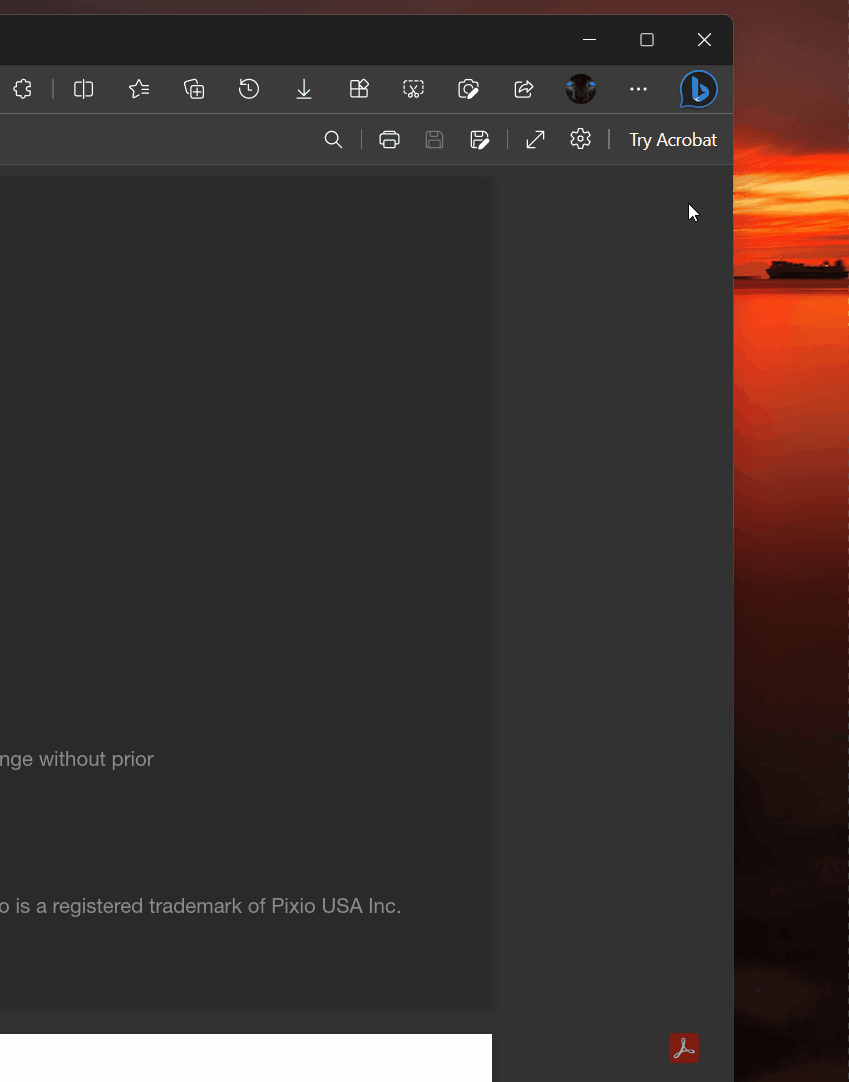
Task: Start Web capture tool
Action: pos(413,89)
